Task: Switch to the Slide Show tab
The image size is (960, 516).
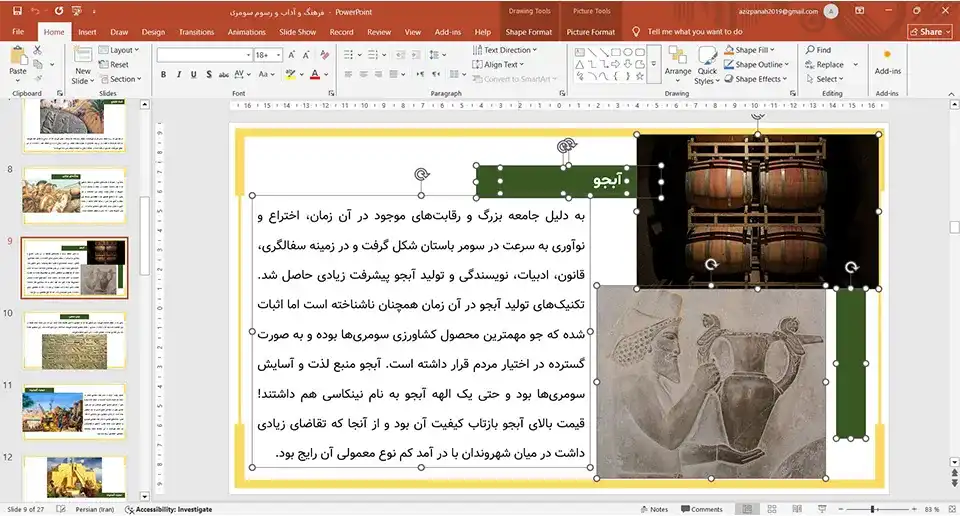Action: [298, 32]
